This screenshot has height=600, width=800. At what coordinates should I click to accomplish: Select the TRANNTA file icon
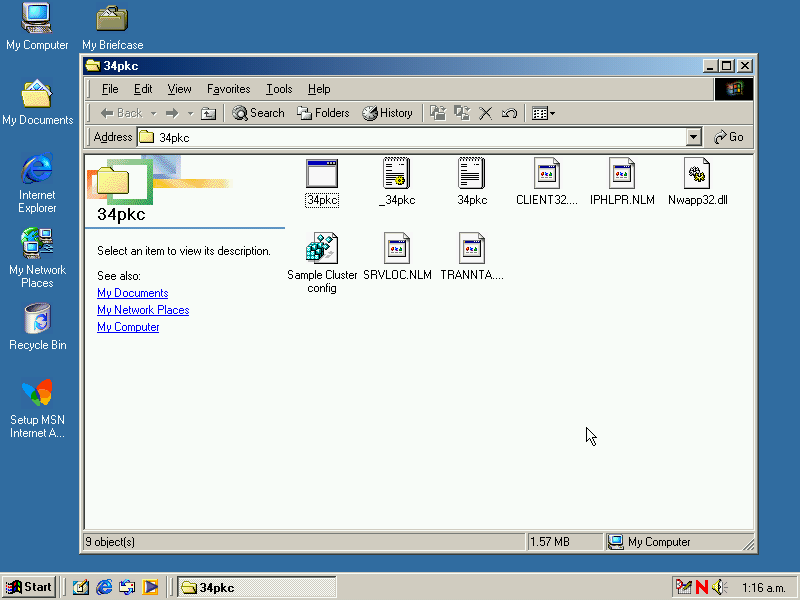(471, 248)
